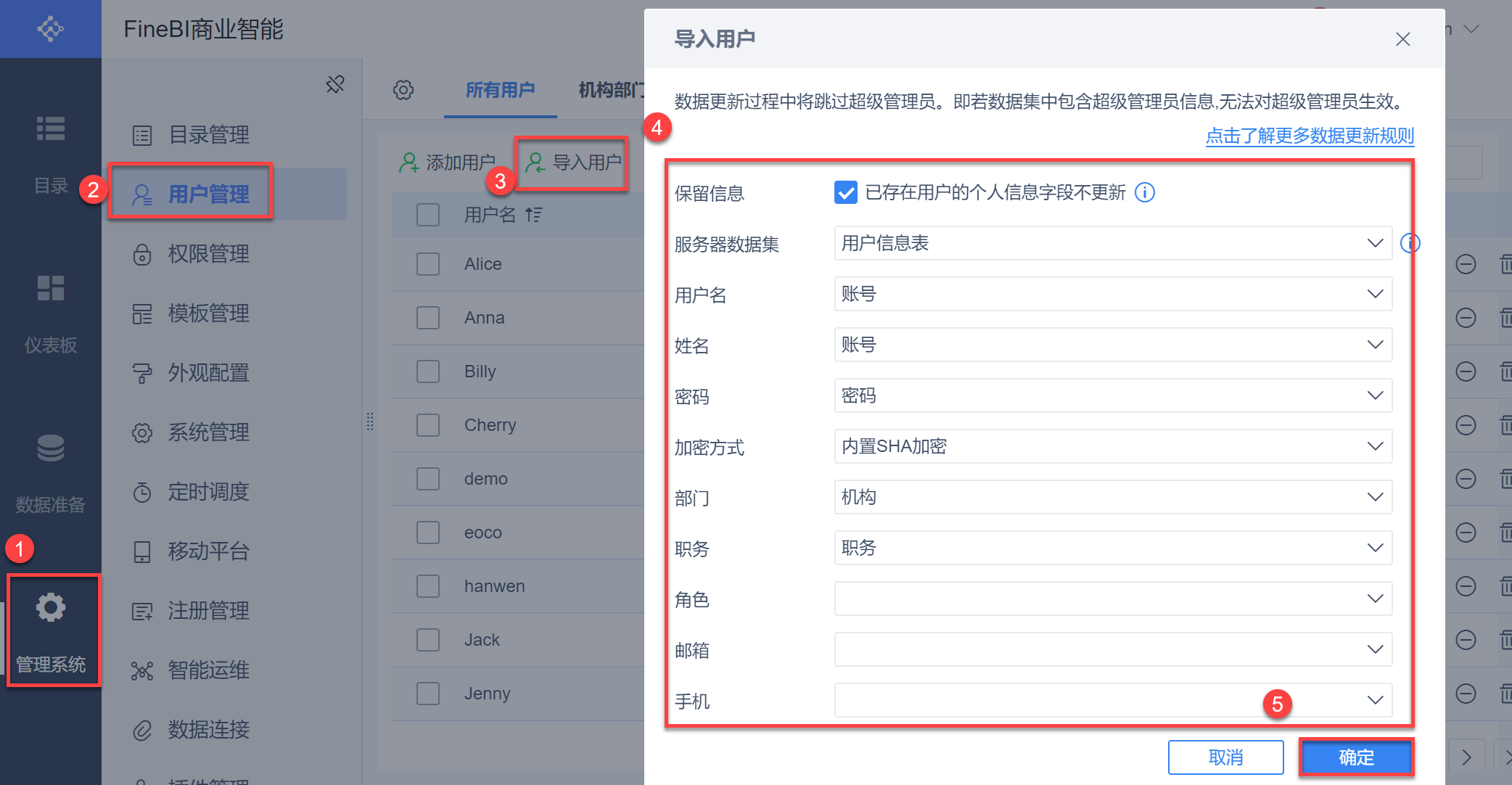Open the 点击了解更多数据更新规则 link
This screenshot has width=1512, height=785.
pyautogui.click(x=1310, y=136)
